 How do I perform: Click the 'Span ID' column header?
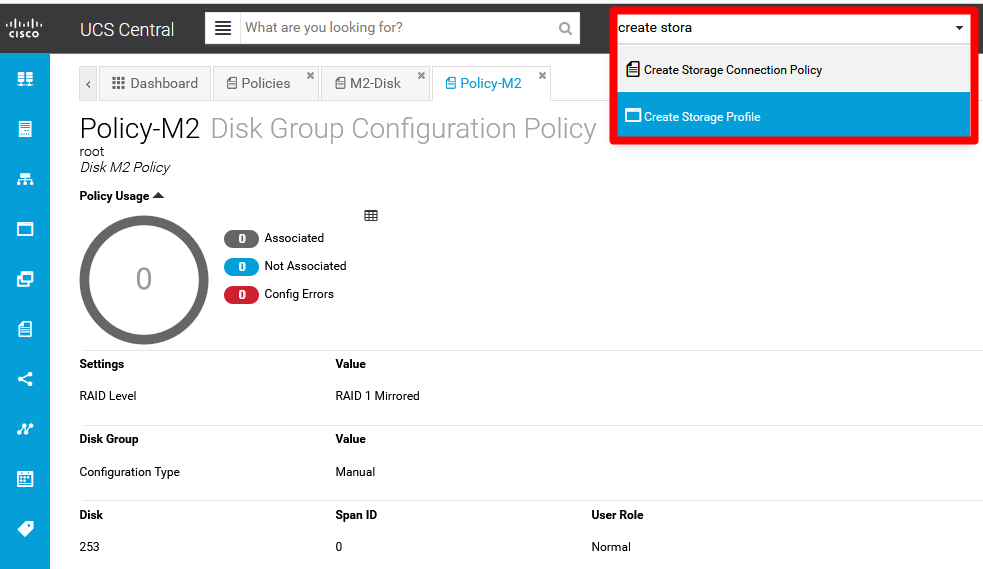pyautogui.click(x=356, y=515)
